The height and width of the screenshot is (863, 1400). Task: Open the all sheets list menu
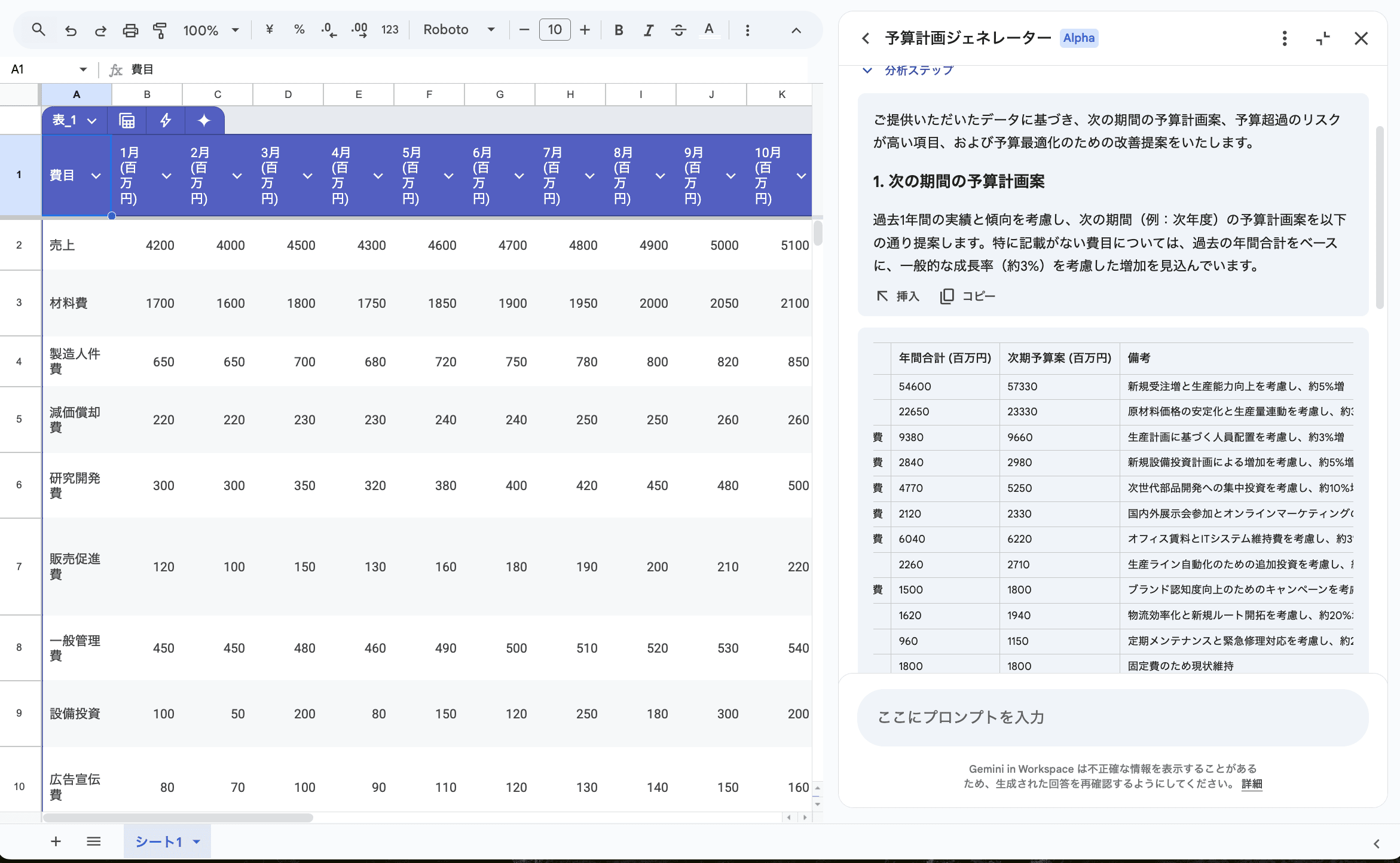tap(93, 841)
